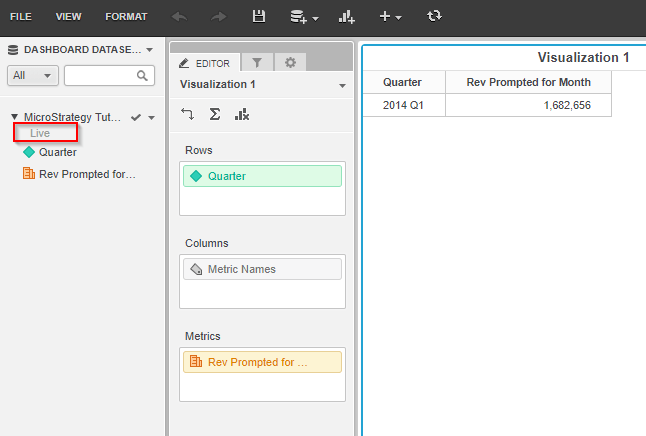
Task: Collapse the MicroStrategy Tutorial dataset tree
Action: [14, 118]
